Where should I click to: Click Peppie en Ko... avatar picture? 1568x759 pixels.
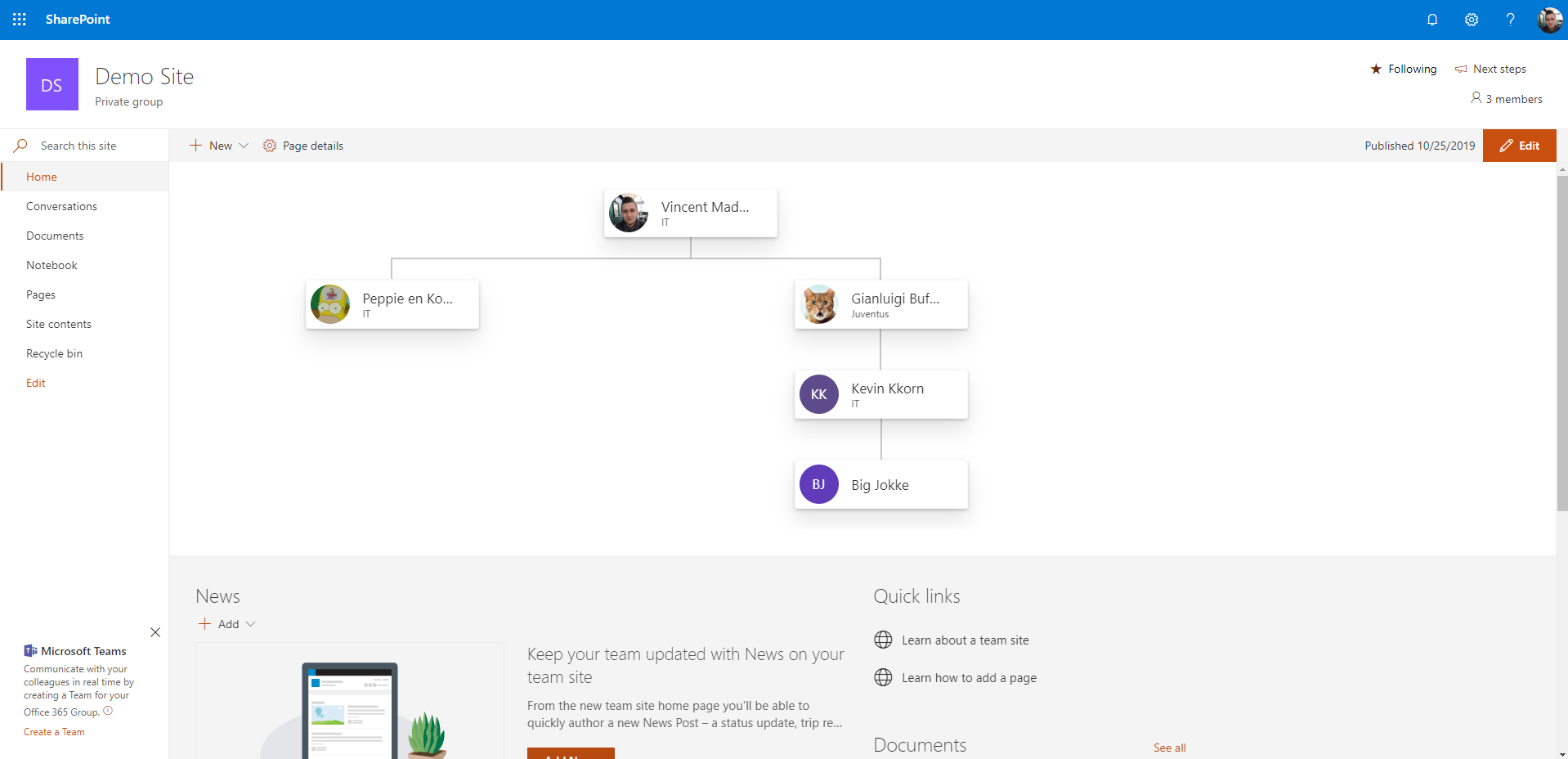(330, 304)
